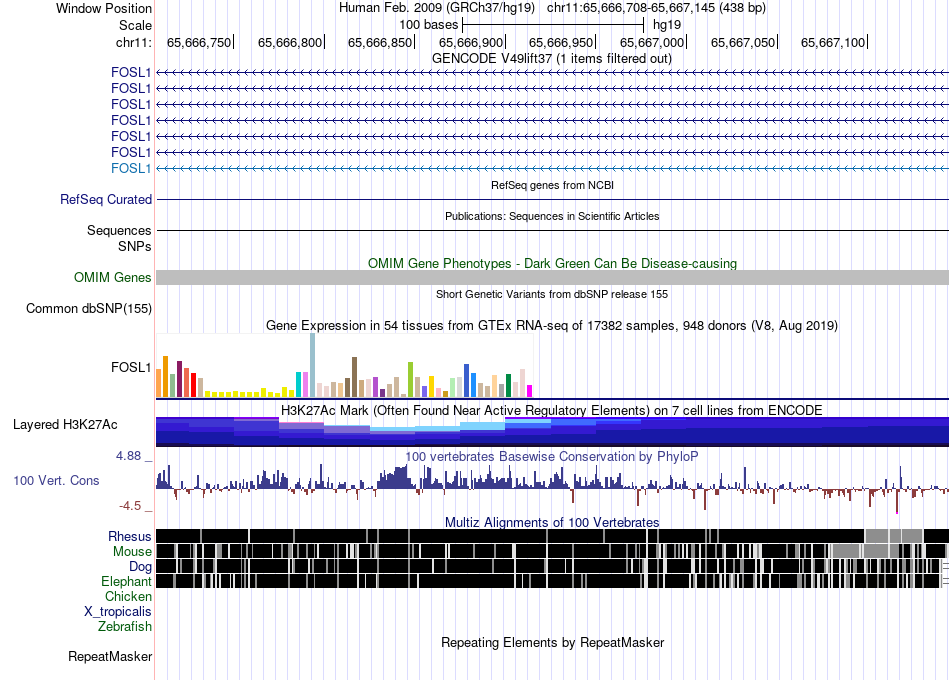Image resolution: width=950 pixels, height=680 pixels.
Task: Open the Repeating Elements by RepeatMasker title
Action: click(x=552, y=642)
